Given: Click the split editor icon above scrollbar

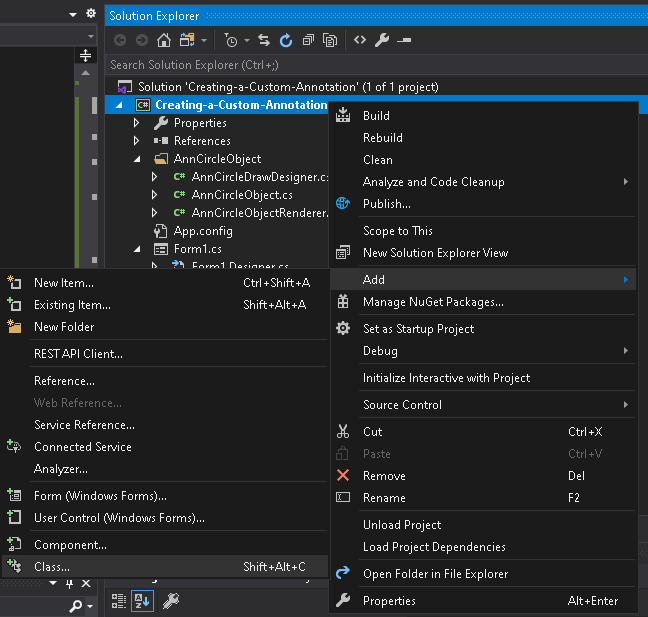Looking at the screenshot, I should 85,55.
